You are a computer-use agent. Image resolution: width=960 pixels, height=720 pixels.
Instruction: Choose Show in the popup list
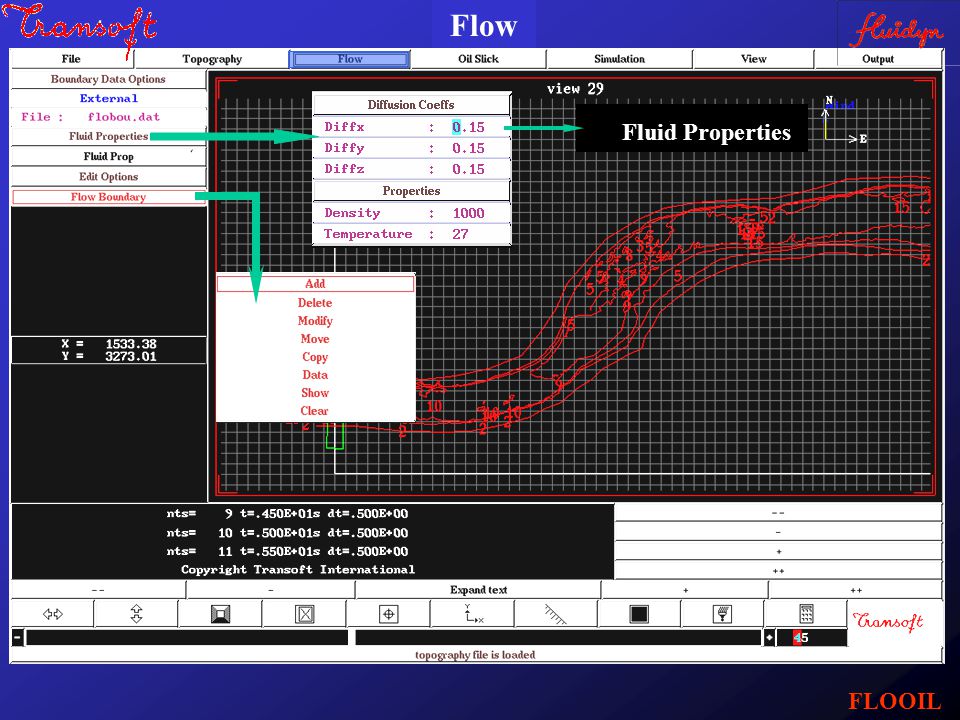point(315,393)
